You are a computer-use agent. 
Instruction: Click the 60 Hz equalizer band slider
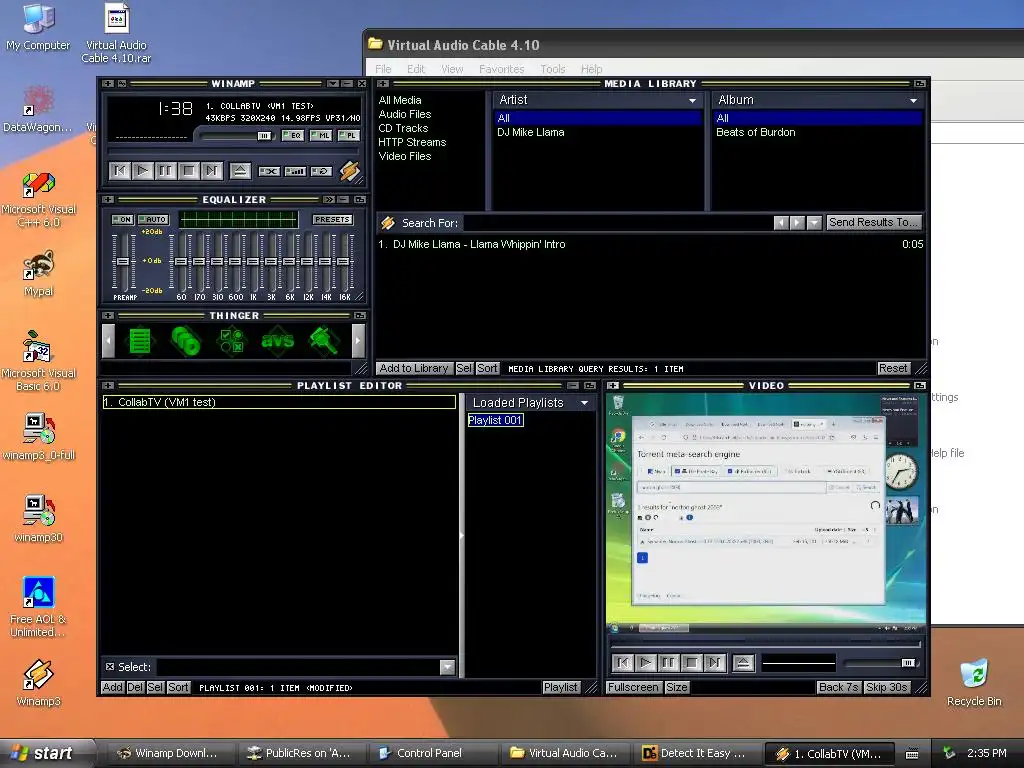pos(181,261)
